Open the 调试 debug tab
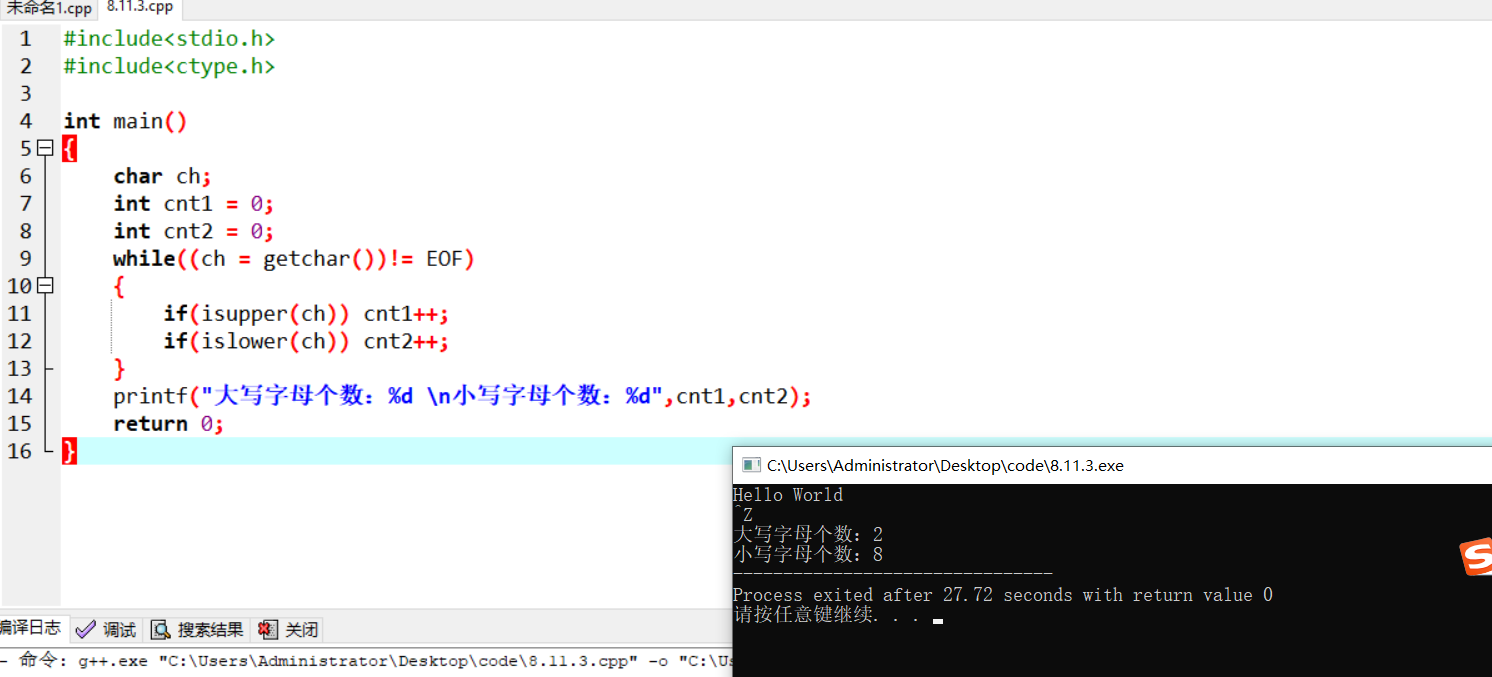The width and height of the screenshot is (1492, 677). [x=106, y=629]
